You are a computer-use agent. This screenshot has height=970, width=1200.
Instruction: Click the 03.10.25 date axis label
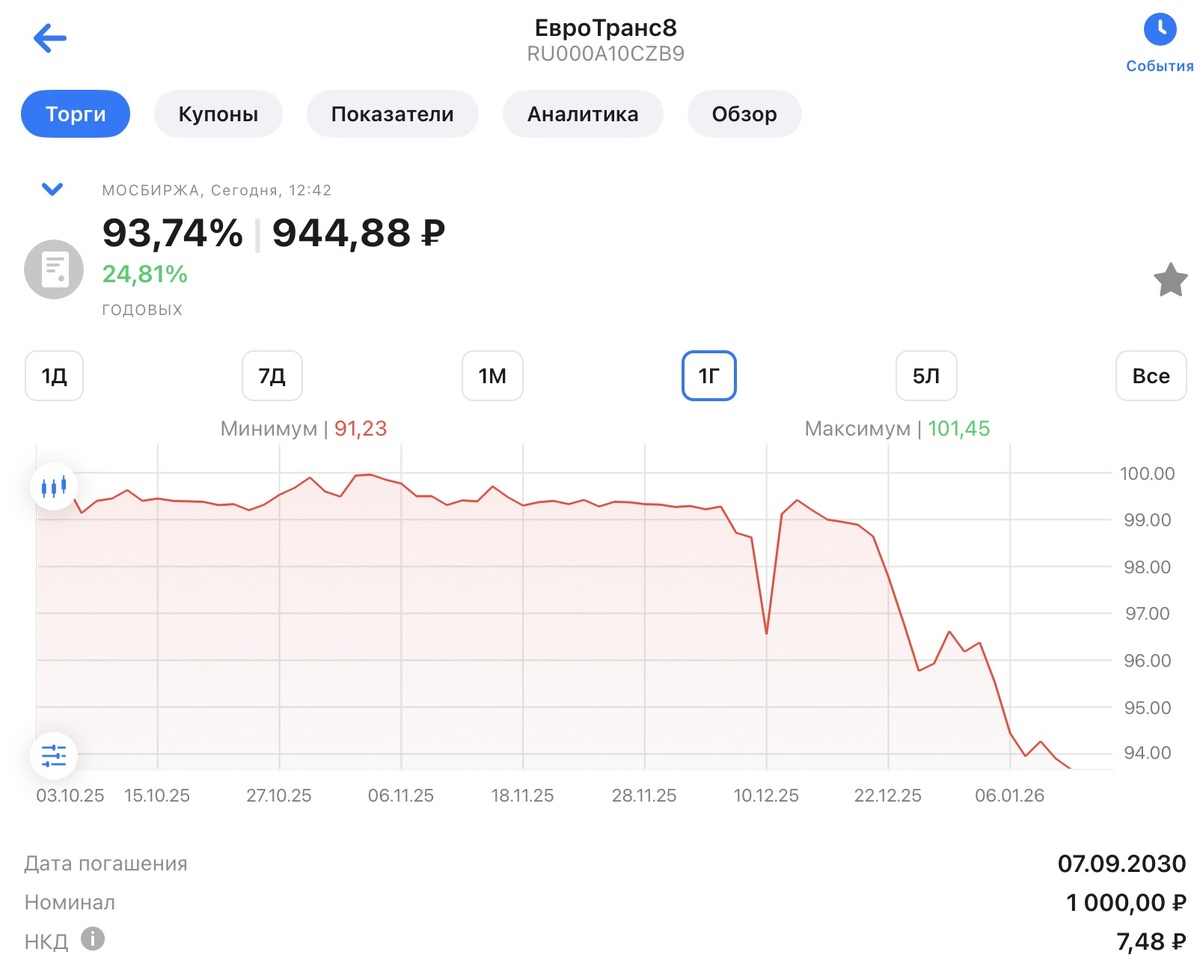(69, 796)
